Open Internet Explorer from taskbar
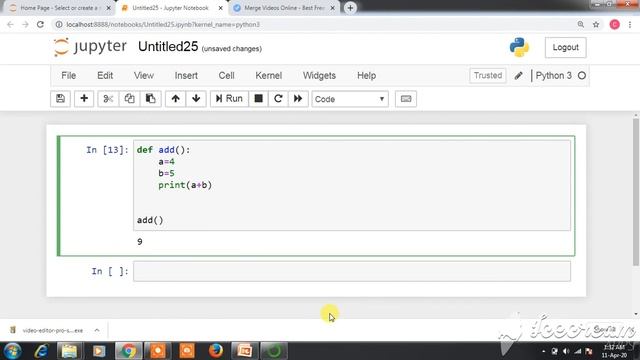This screenshot has width=640, height=360. [42, 351]
